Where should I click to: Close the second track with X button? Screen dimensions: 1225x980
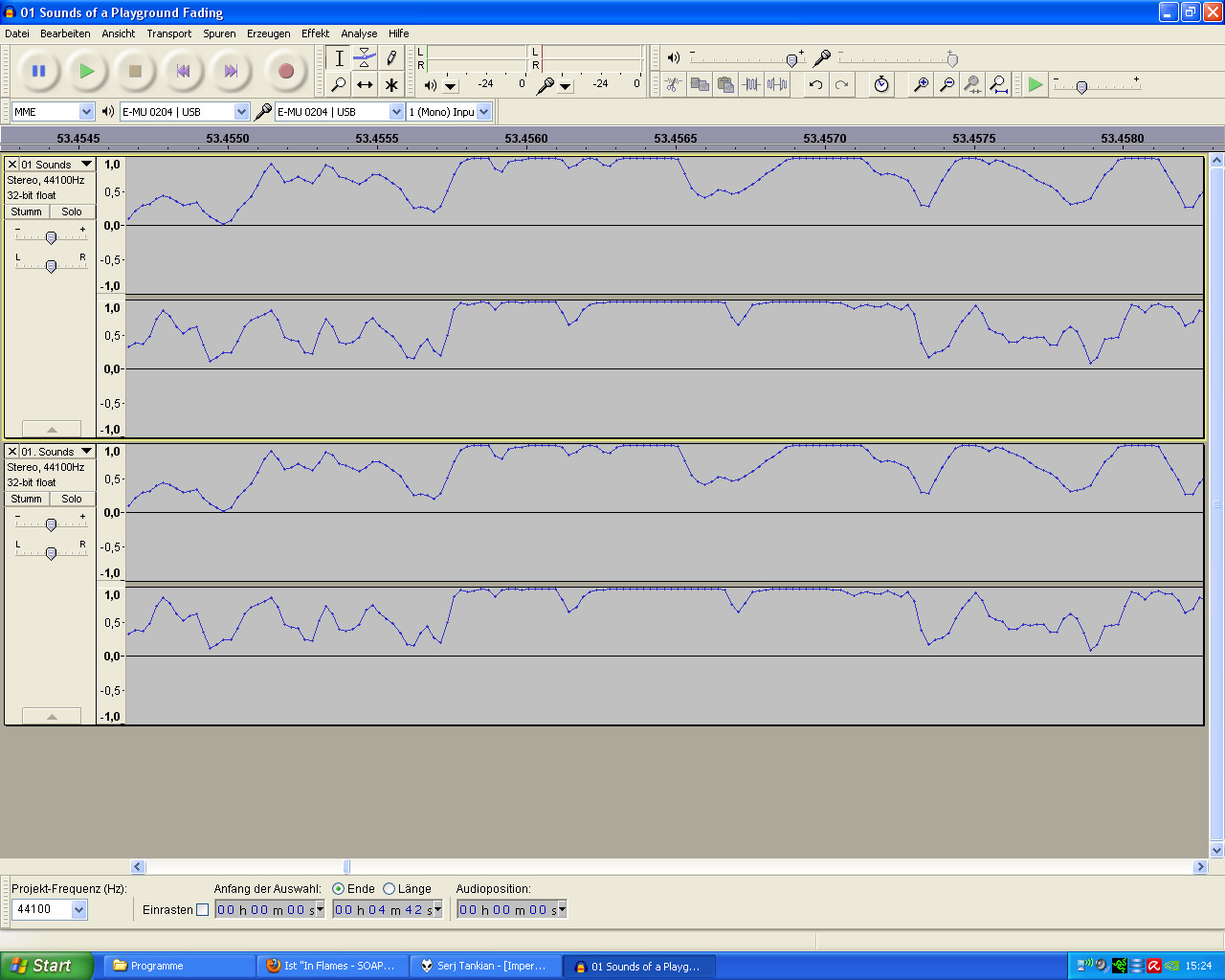click(x=12, y=452)
